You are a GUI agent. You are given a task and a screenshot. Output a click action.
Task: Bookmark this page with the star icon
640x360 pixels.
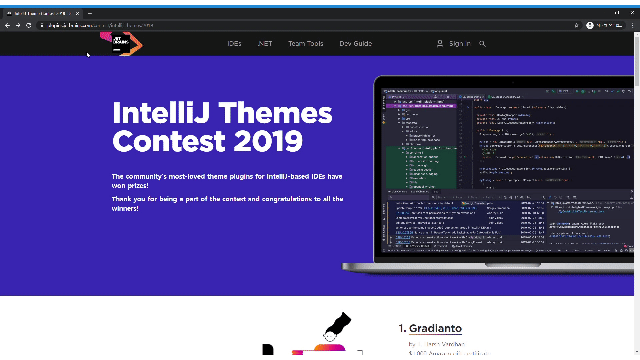click(x=576, y=25)
